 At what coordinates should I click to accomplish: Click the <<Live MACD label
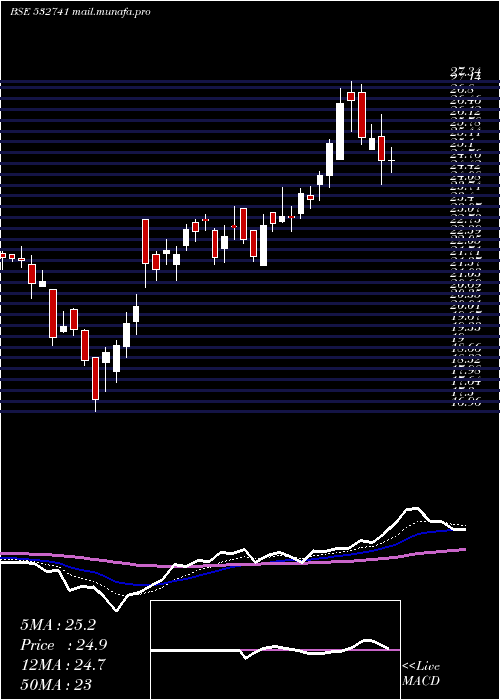(x=421, y=674)
